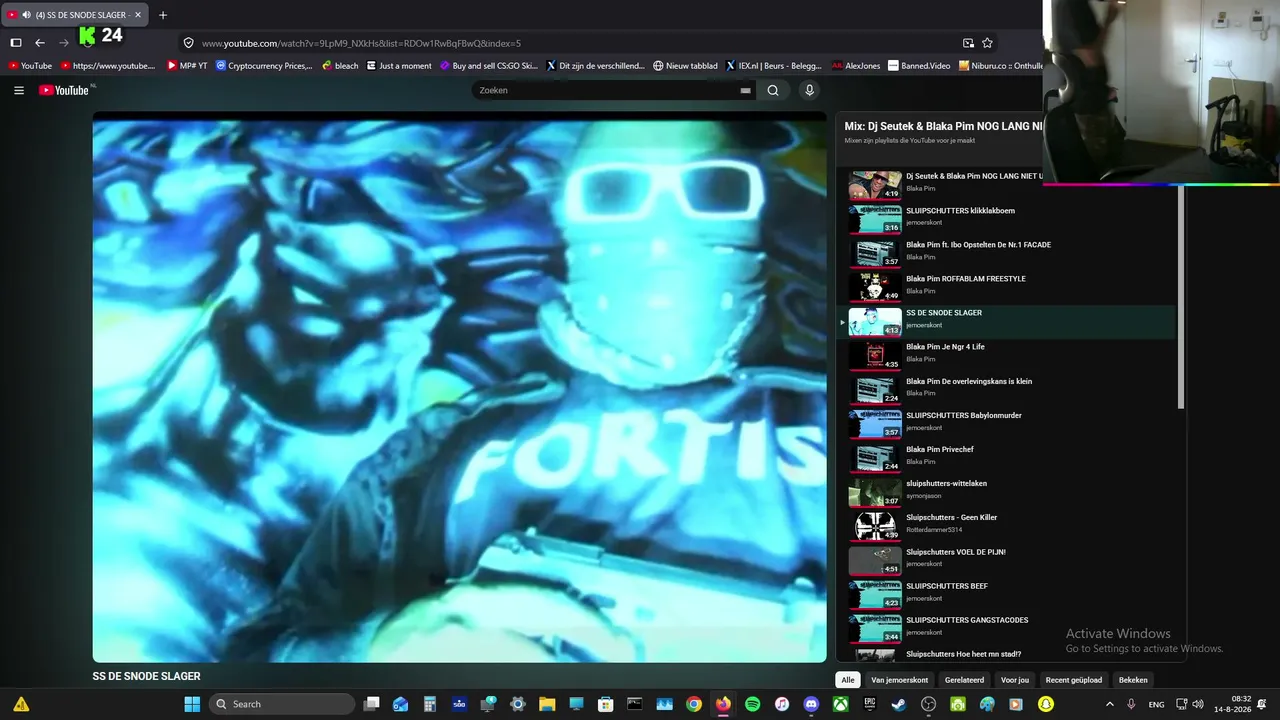Click the site security shield icon
This screenshot has height=720, width=1280.
pos(188,43)
